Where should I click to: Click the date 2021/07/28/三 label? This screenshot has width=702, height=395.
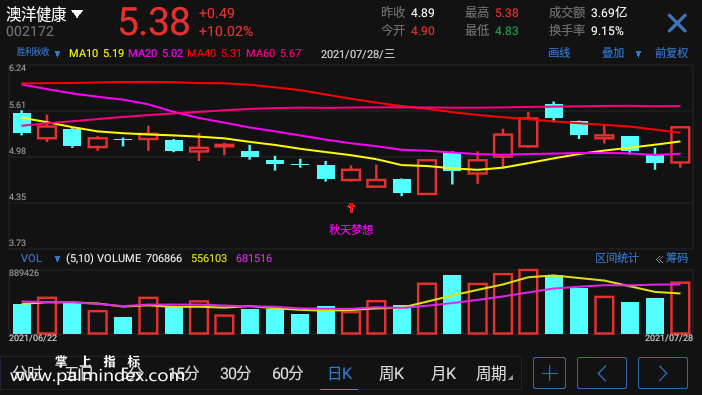[x=358, y=54]
